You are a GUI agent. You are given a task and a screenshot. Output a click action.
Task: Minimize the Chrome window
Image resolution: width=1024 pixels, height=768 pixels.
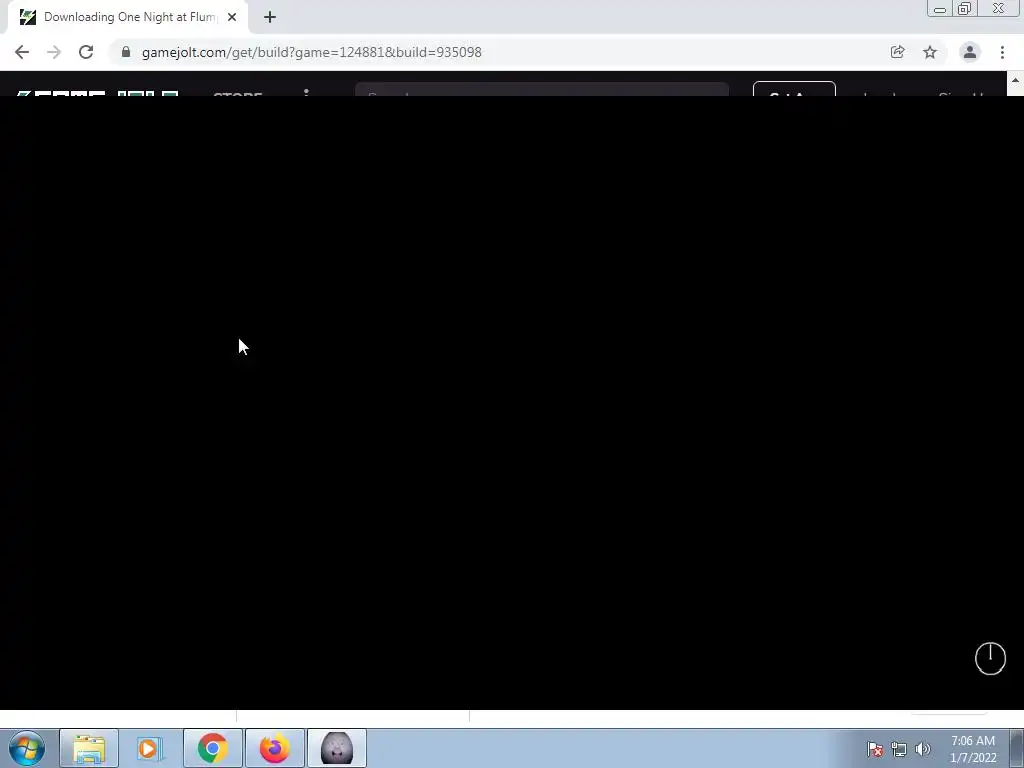pyautogui.click(x=940, y=9)
